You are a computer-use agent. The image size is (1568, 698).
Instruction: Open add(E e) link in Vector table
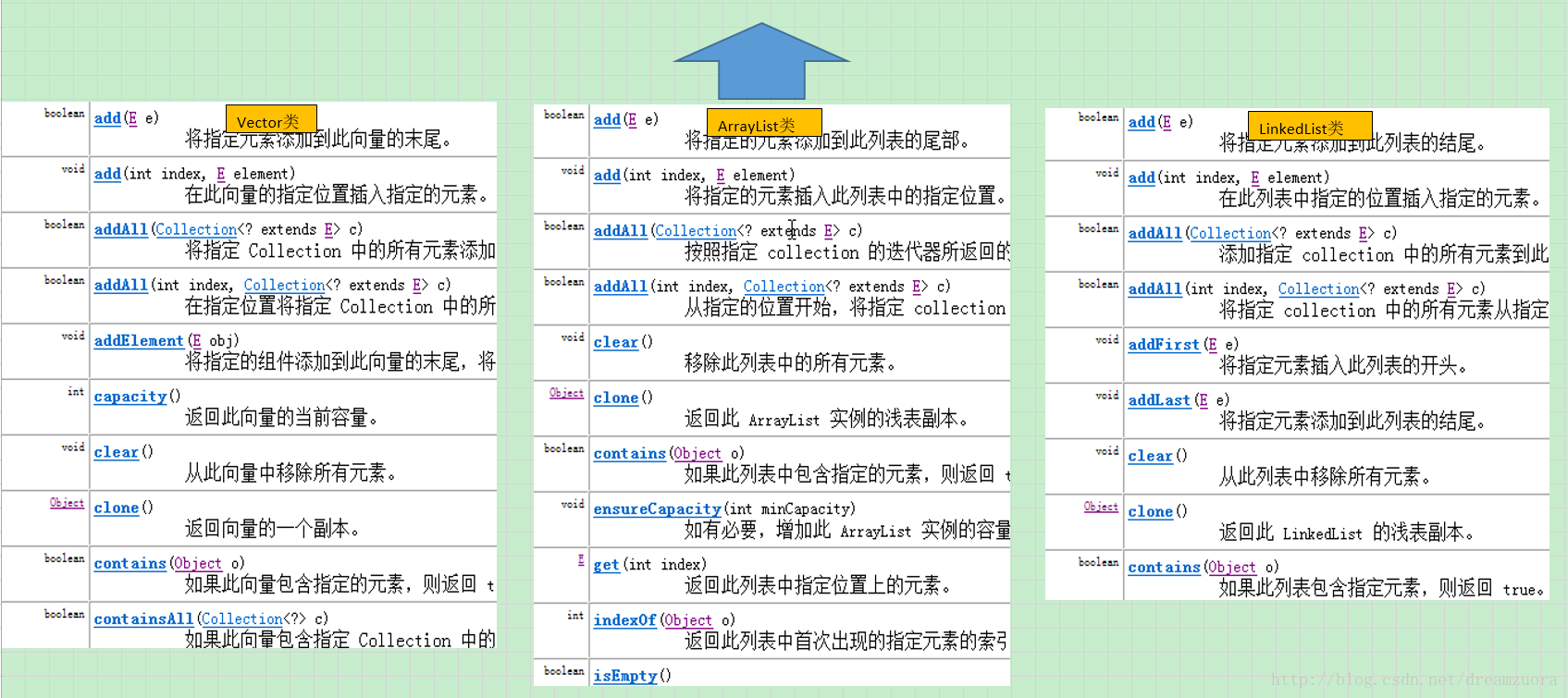(107, 118)
